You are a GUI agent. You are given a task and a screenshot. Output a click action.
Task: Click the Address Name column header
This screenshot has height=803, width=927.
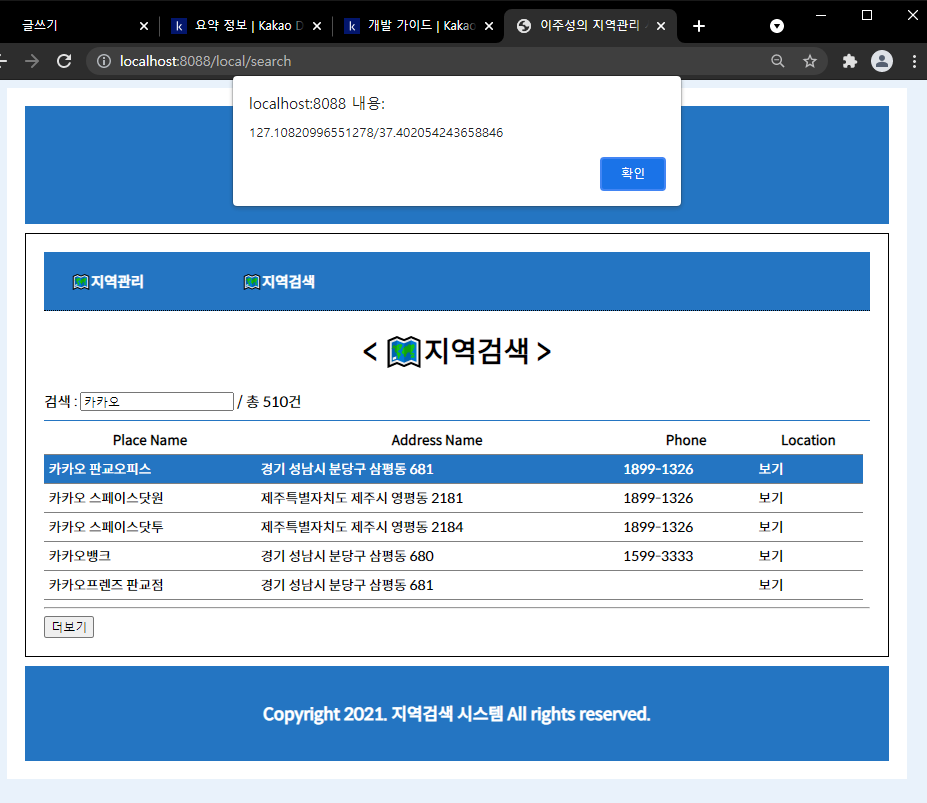point(437,440)
